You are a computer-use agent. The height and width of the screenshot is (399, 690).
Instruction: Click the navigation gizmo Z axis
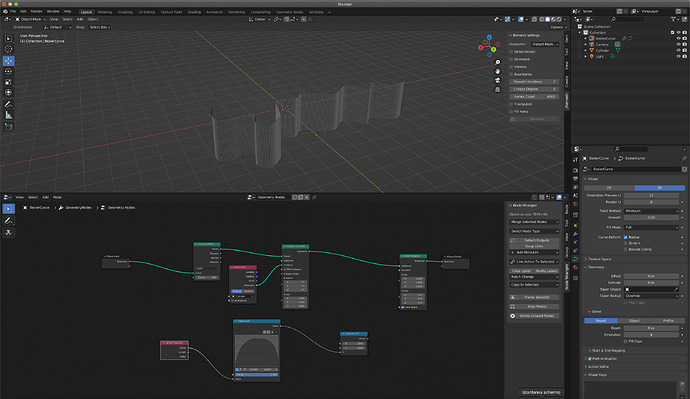point(489,38)
